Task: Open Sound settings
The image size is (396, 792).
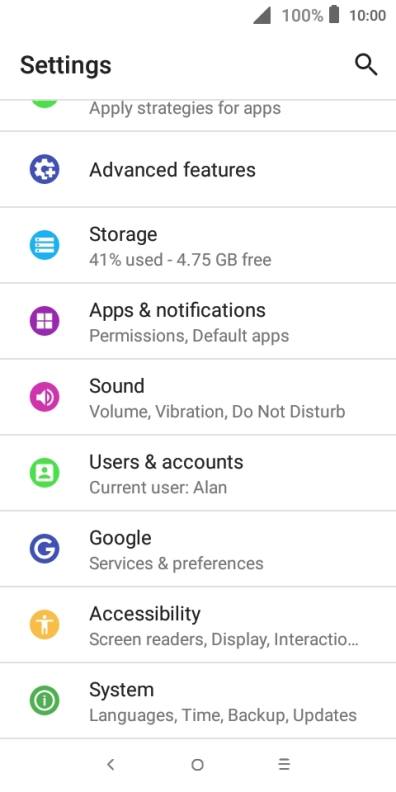Action: (198, 397)
